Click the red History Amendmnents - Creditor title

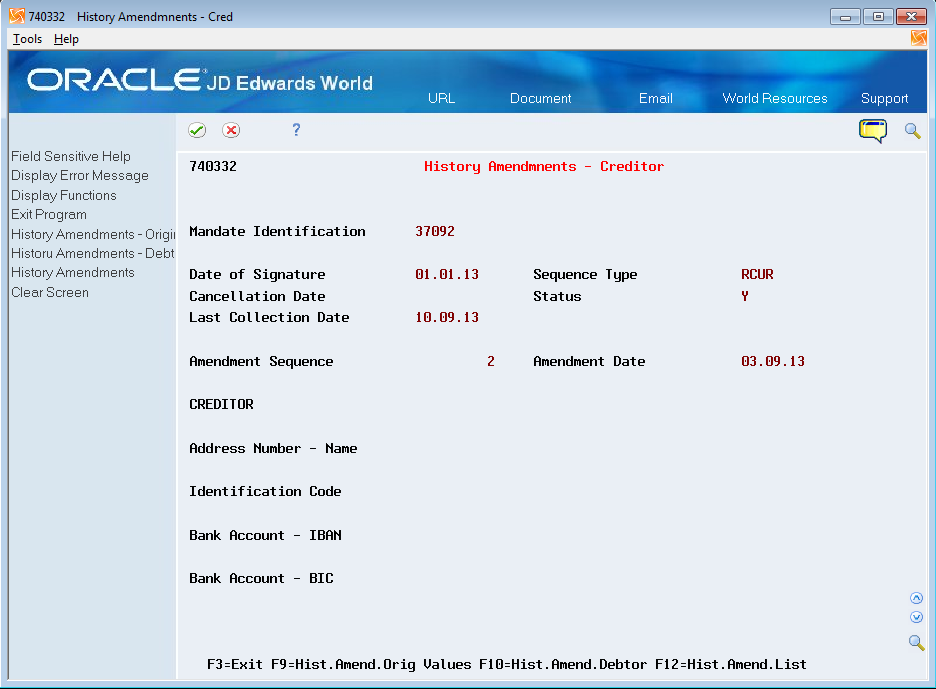coord(543,167)
